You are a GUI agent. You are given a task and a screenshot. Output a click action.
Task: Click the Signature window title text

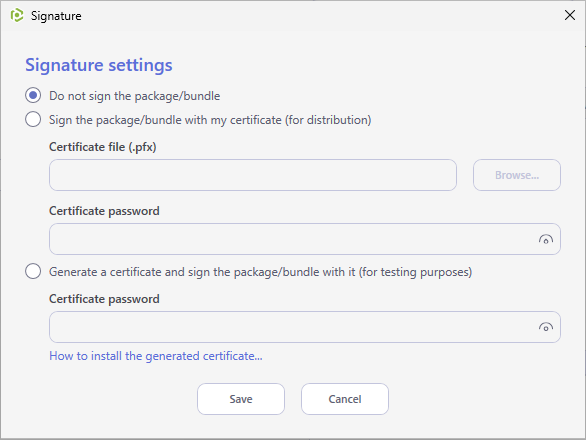(56, 16)
